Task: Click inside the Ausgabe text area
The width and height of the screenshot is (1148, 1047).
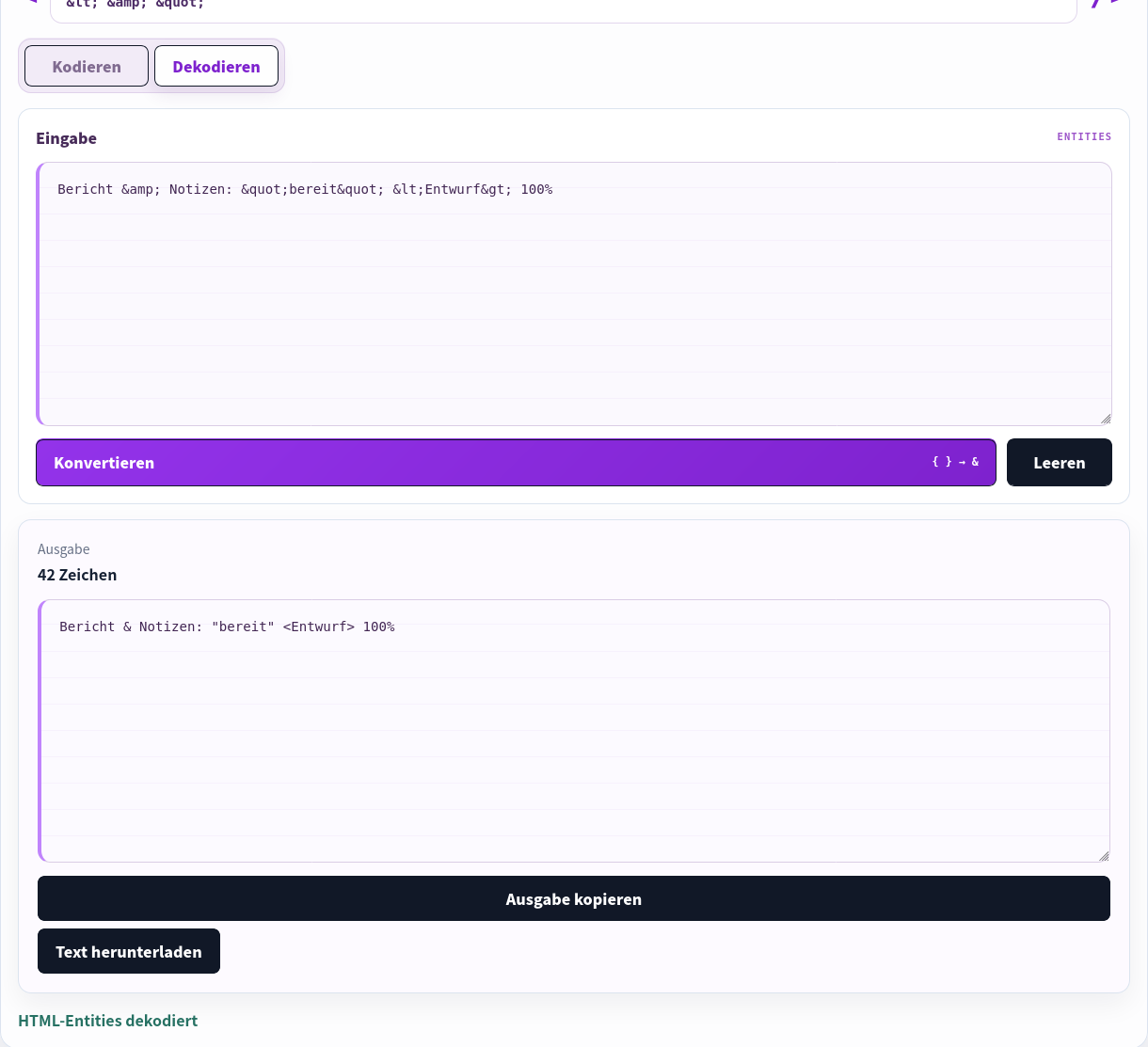Action: click(574, 731)
